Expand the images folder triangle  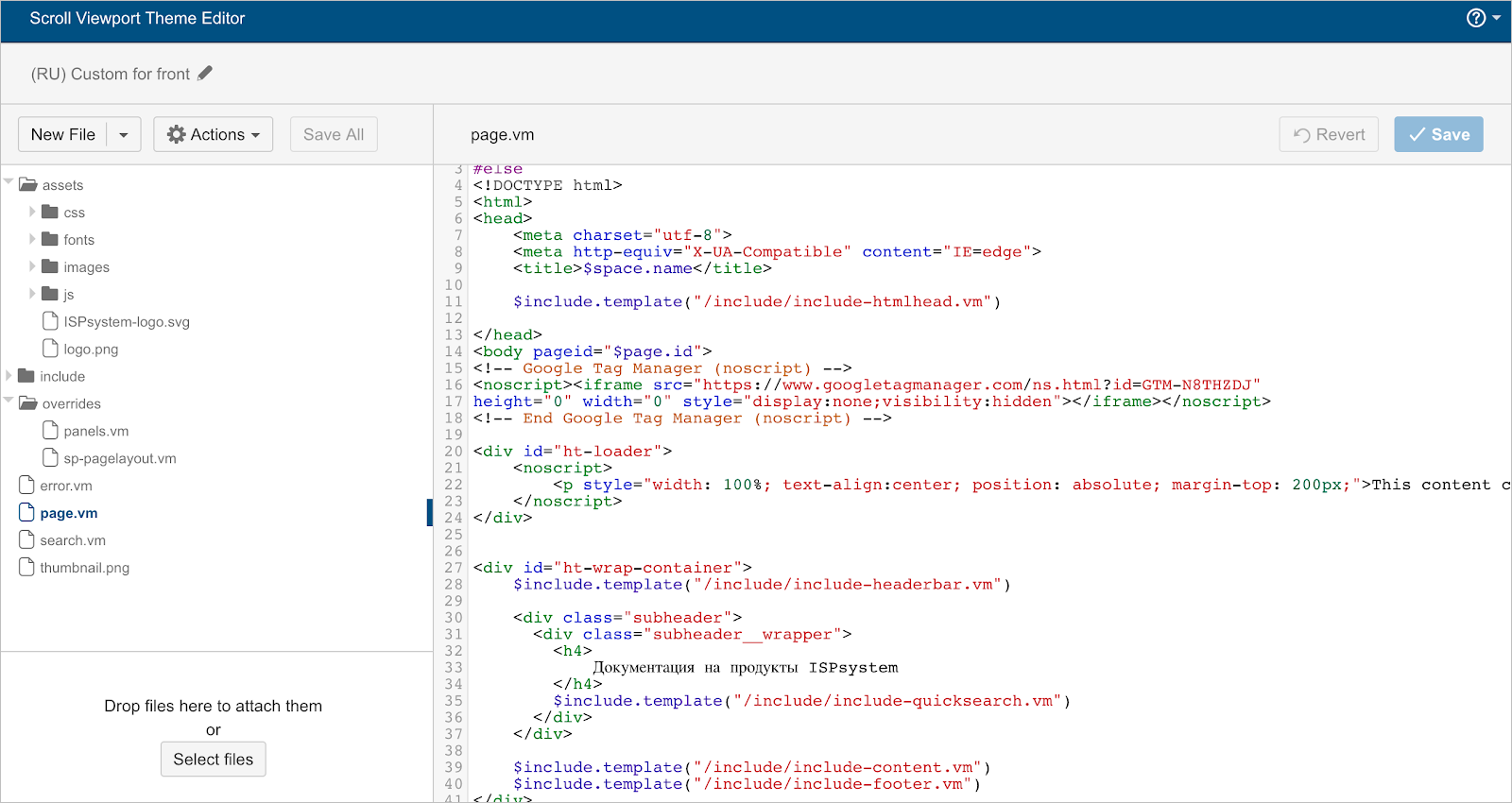(32, 266)
